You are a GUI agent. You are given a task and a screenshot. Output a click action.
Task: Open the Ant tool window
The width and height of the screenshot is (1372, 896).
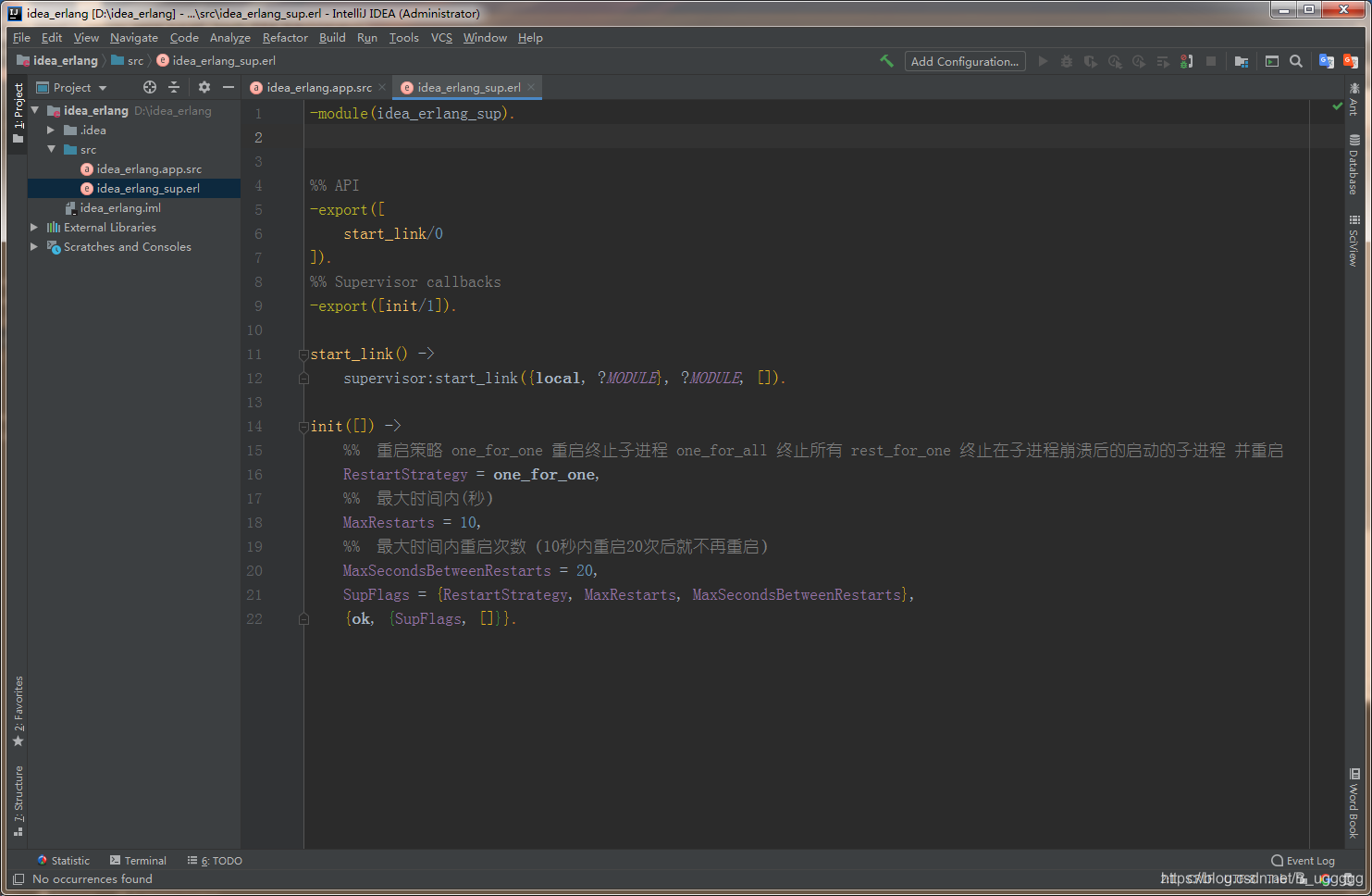pyautogui.click(x=1353, y=99)
